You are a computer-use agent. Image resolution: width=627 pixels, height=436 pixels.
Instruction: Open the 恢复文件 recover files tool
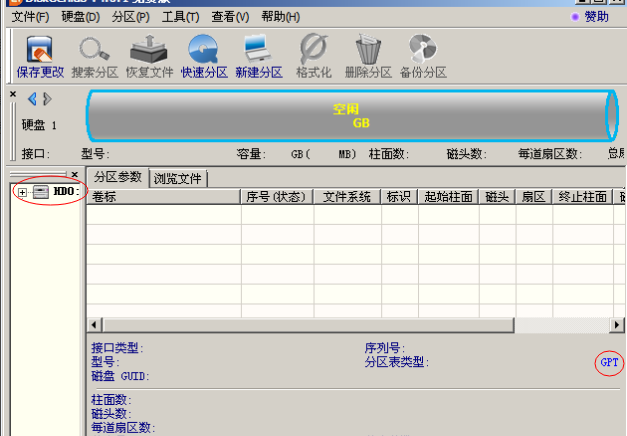tap(150, 56)
